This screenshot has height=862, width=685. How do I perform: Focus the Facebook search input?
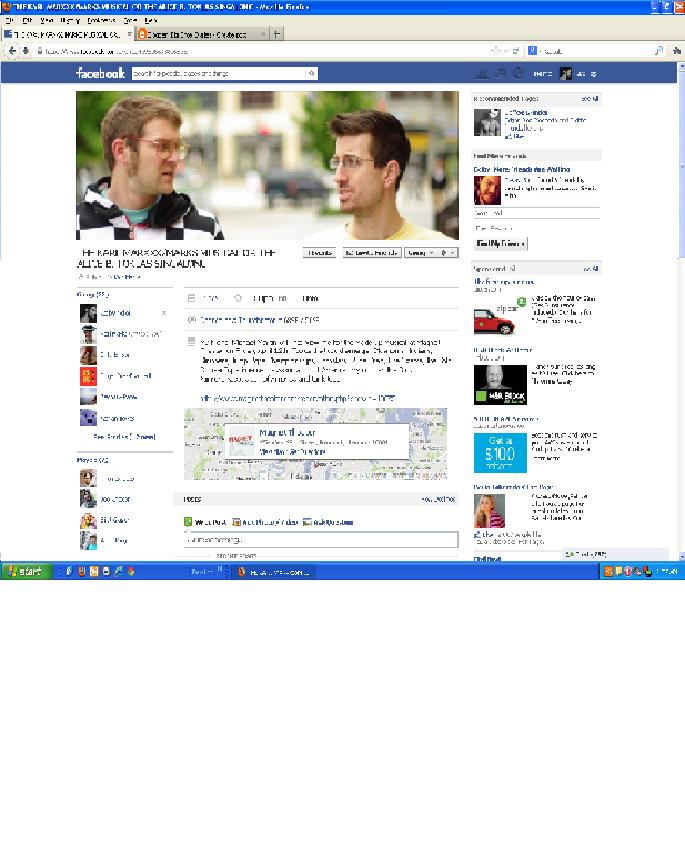pyautogui.click(x=219, y=73)
